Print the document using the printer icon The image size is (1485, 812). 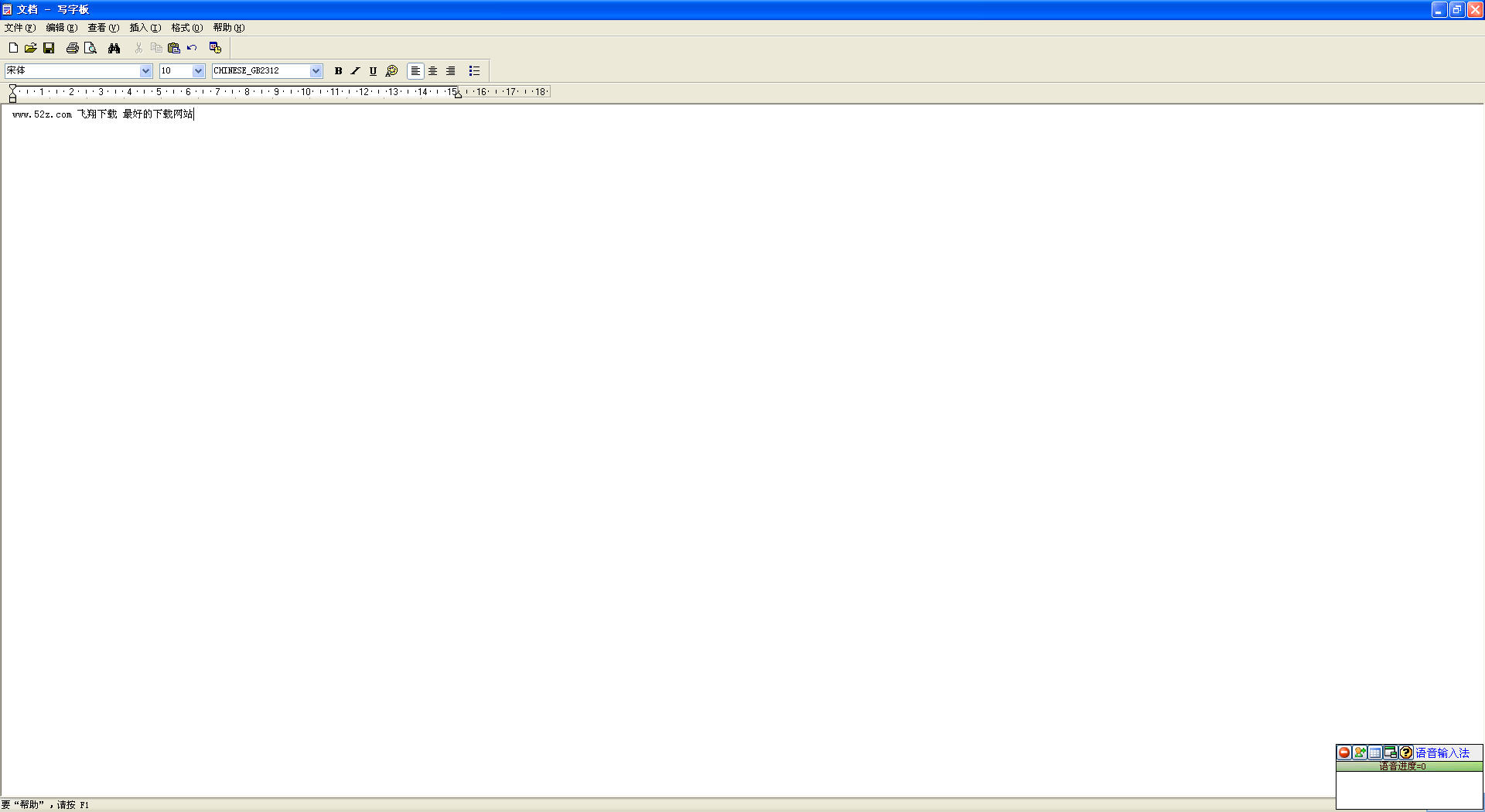point(73,48)
